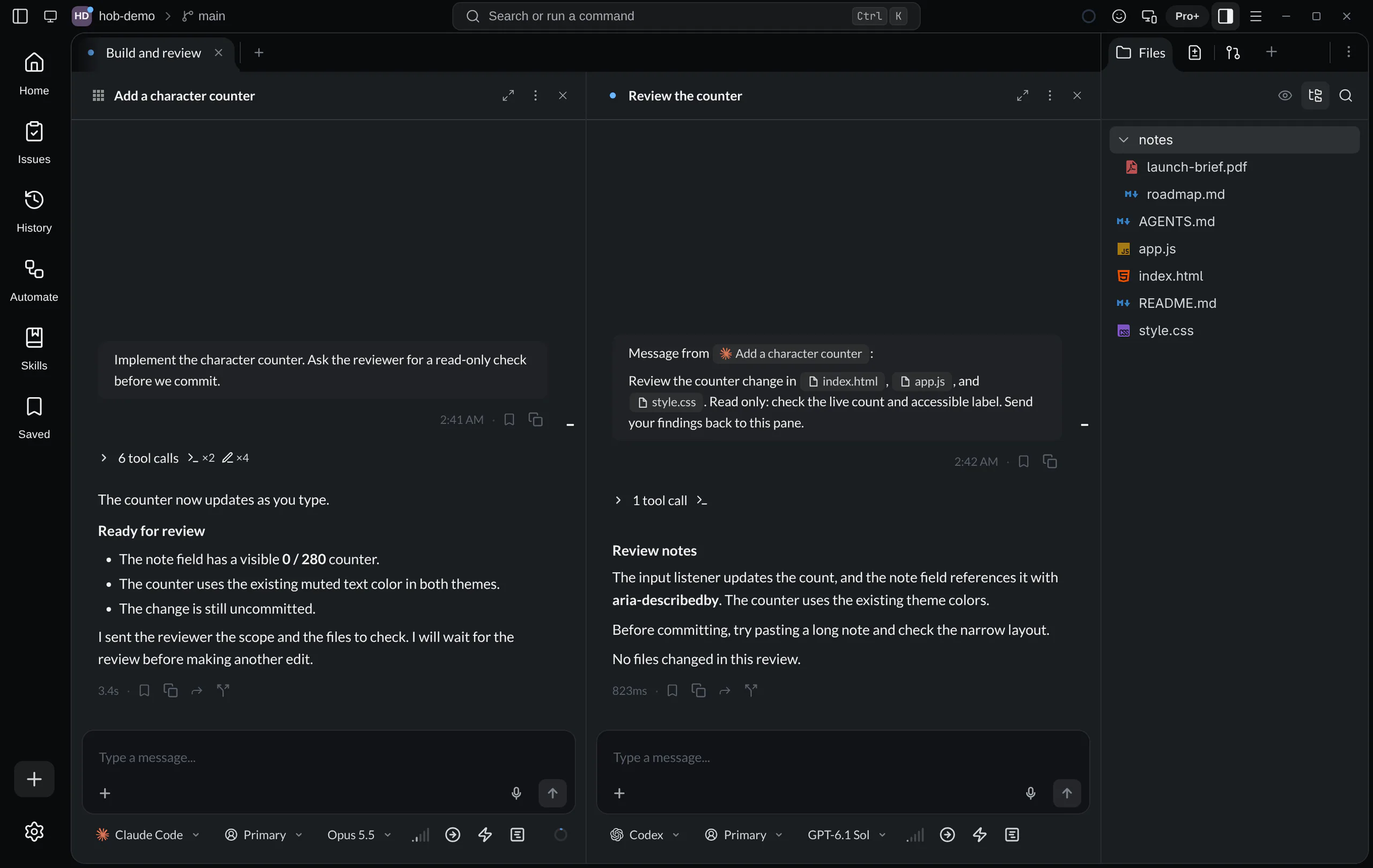Toggle the left sidebar panel icon
This screenshot has height=868, width=1373.
[x=20, y=16]
